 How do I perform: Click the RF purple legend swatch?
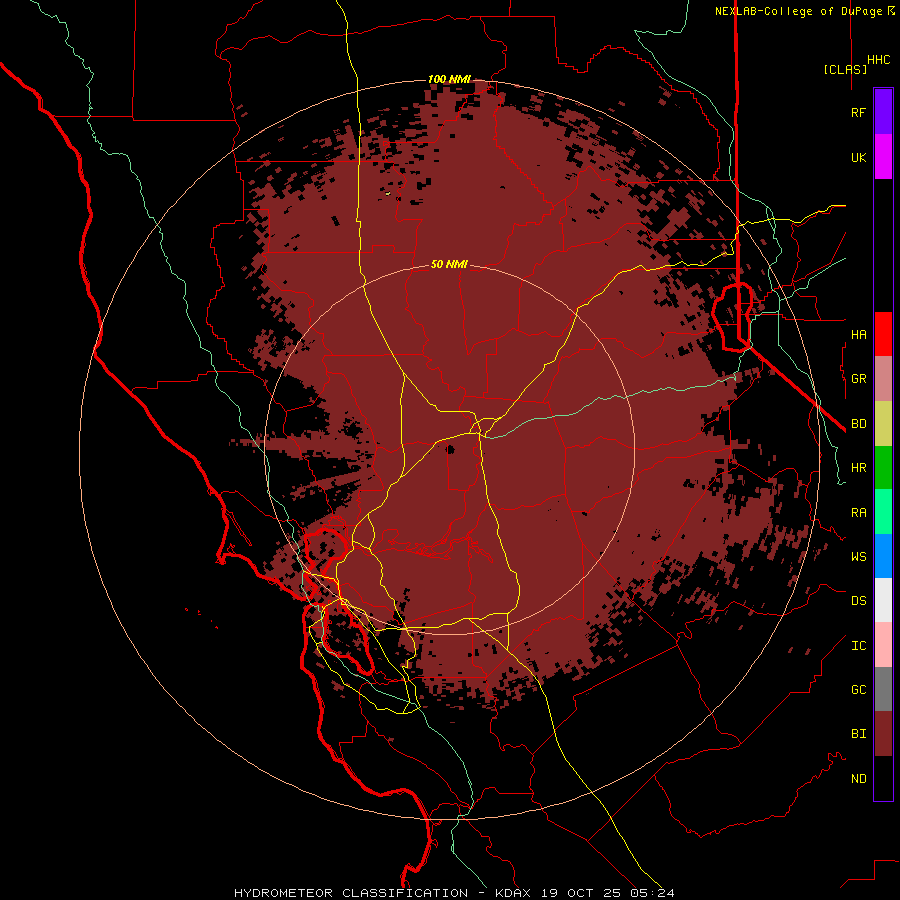pyautogui.click(x=883, y=112)
